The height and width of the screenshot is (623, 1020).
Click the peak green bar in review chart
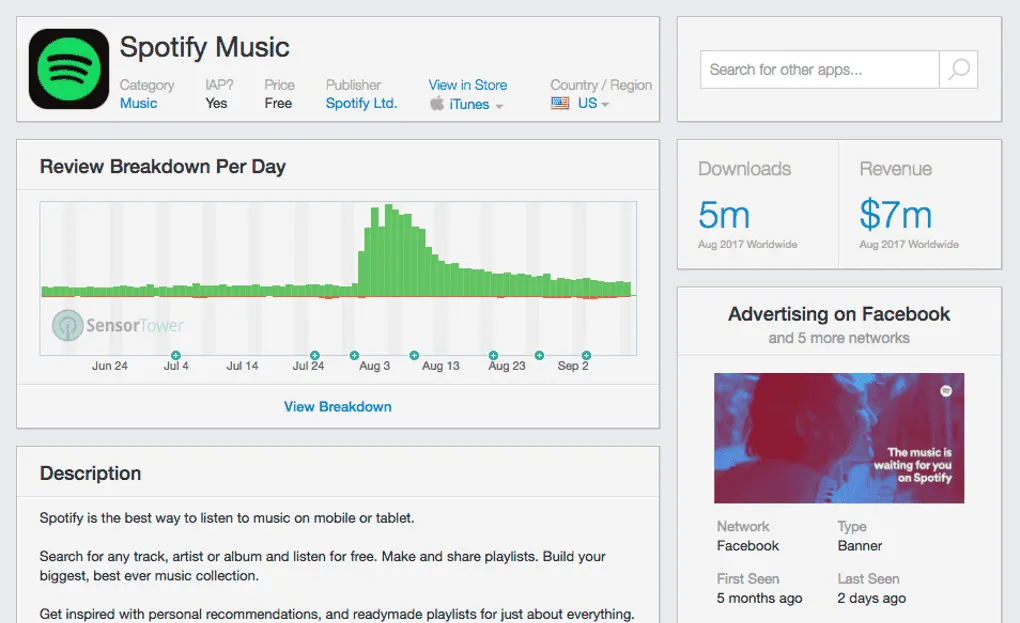tap(388, 250)
